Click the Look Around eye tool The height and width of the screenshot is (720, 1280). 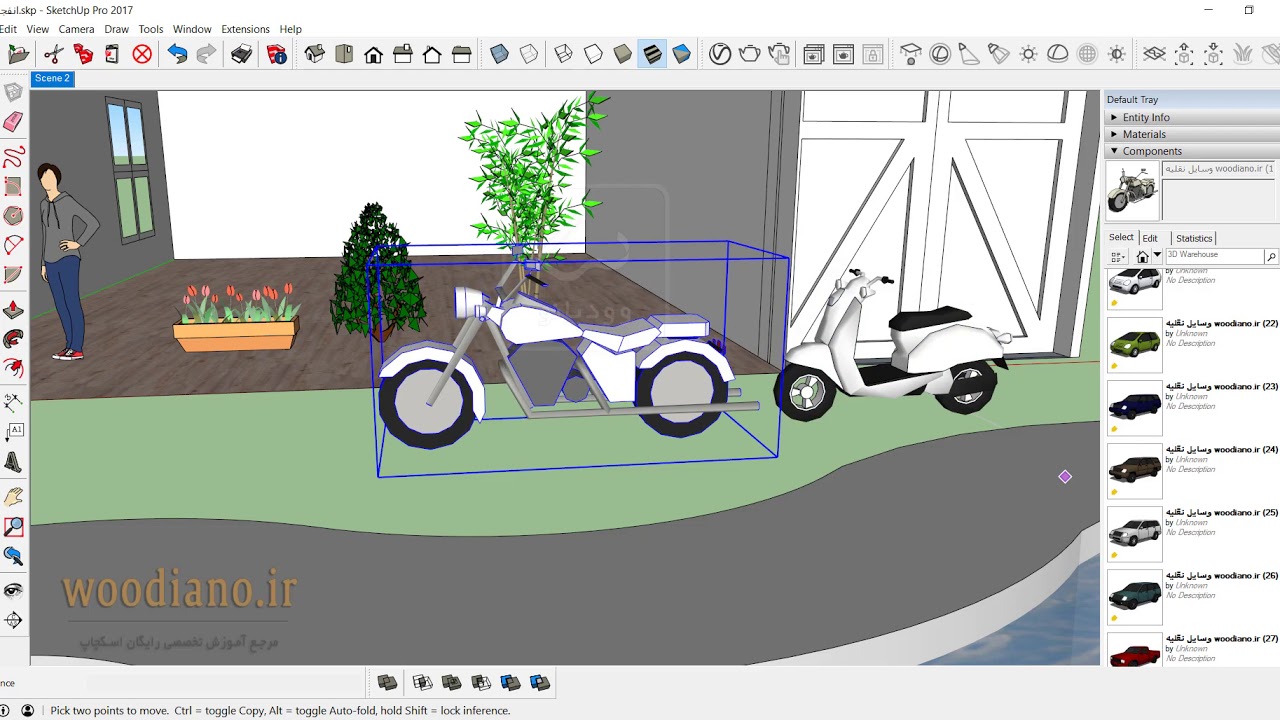point(13,590)
